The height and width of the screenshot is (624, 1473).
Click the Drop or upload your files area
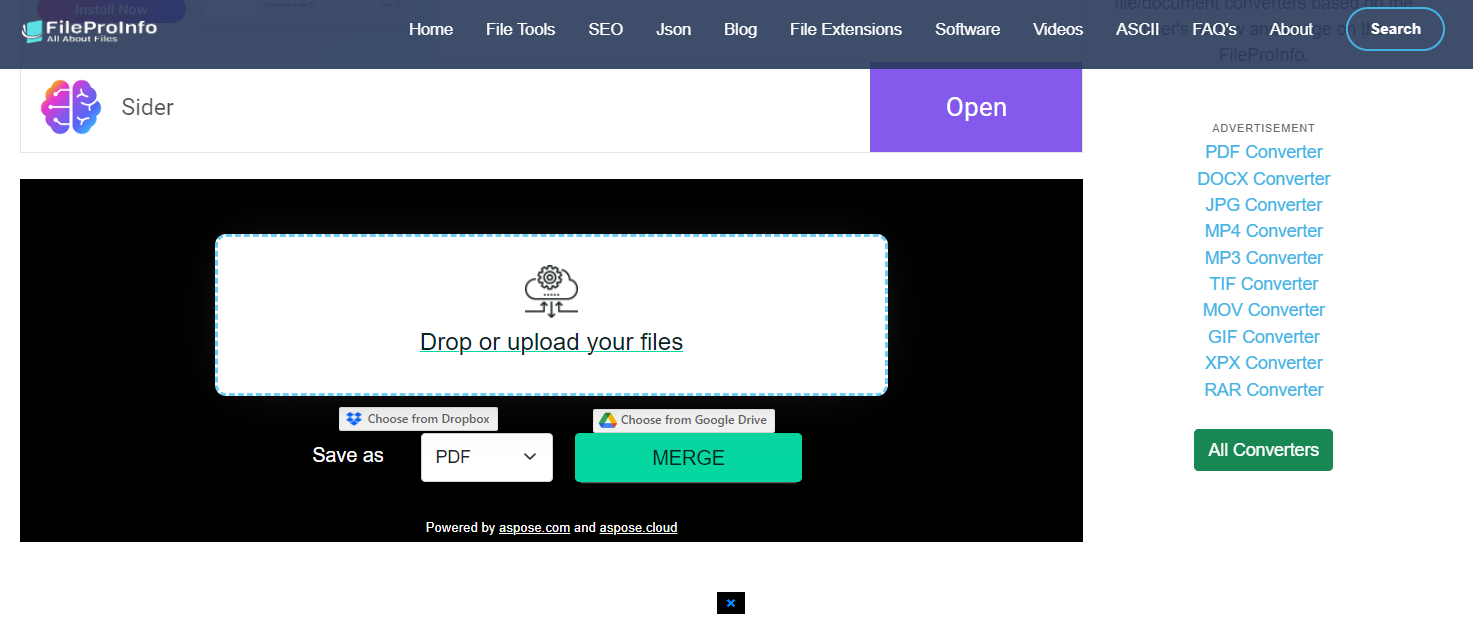coord(551,342)
